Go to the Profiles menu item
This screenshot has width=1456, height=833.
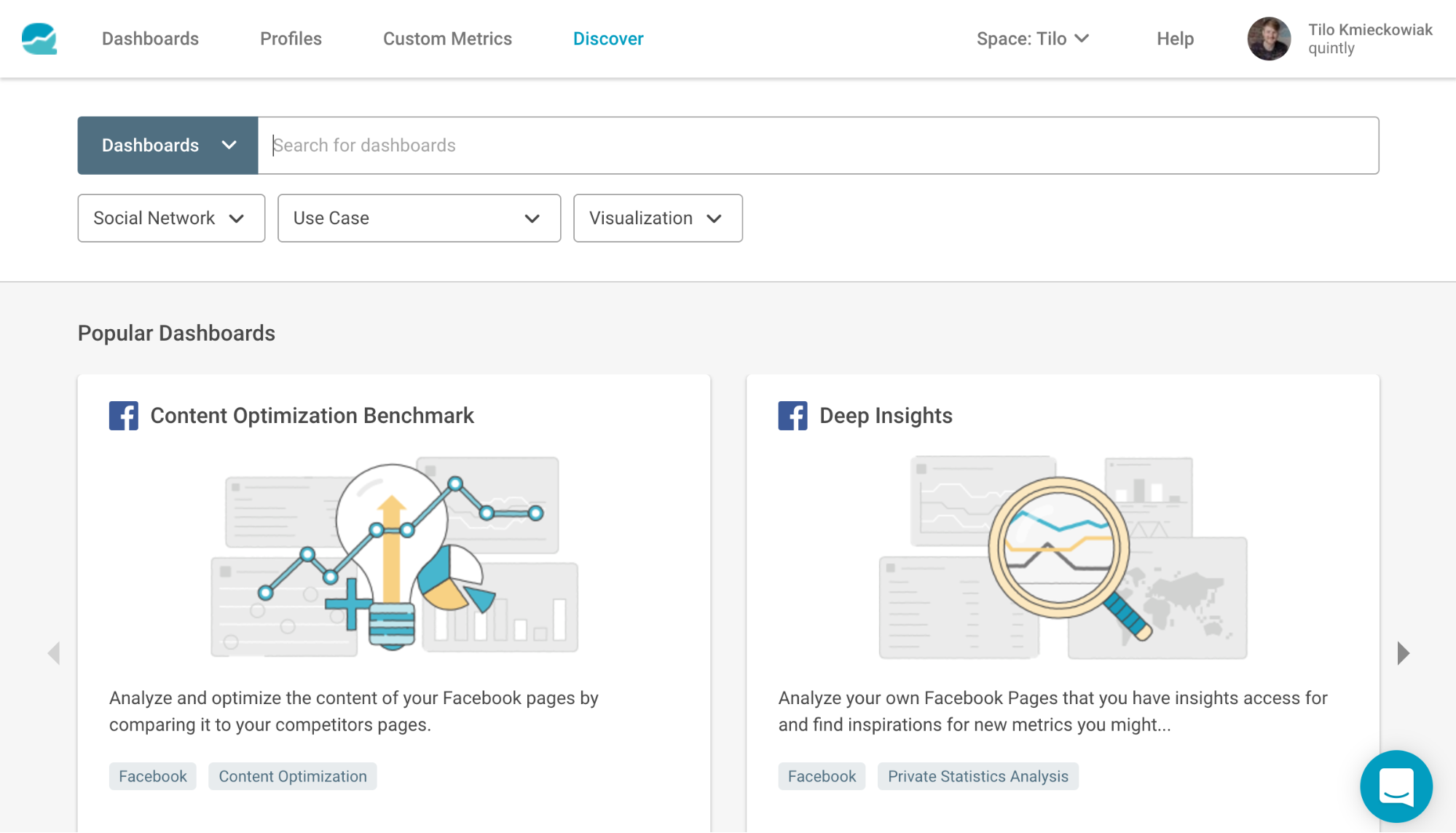tap(291, 39)
